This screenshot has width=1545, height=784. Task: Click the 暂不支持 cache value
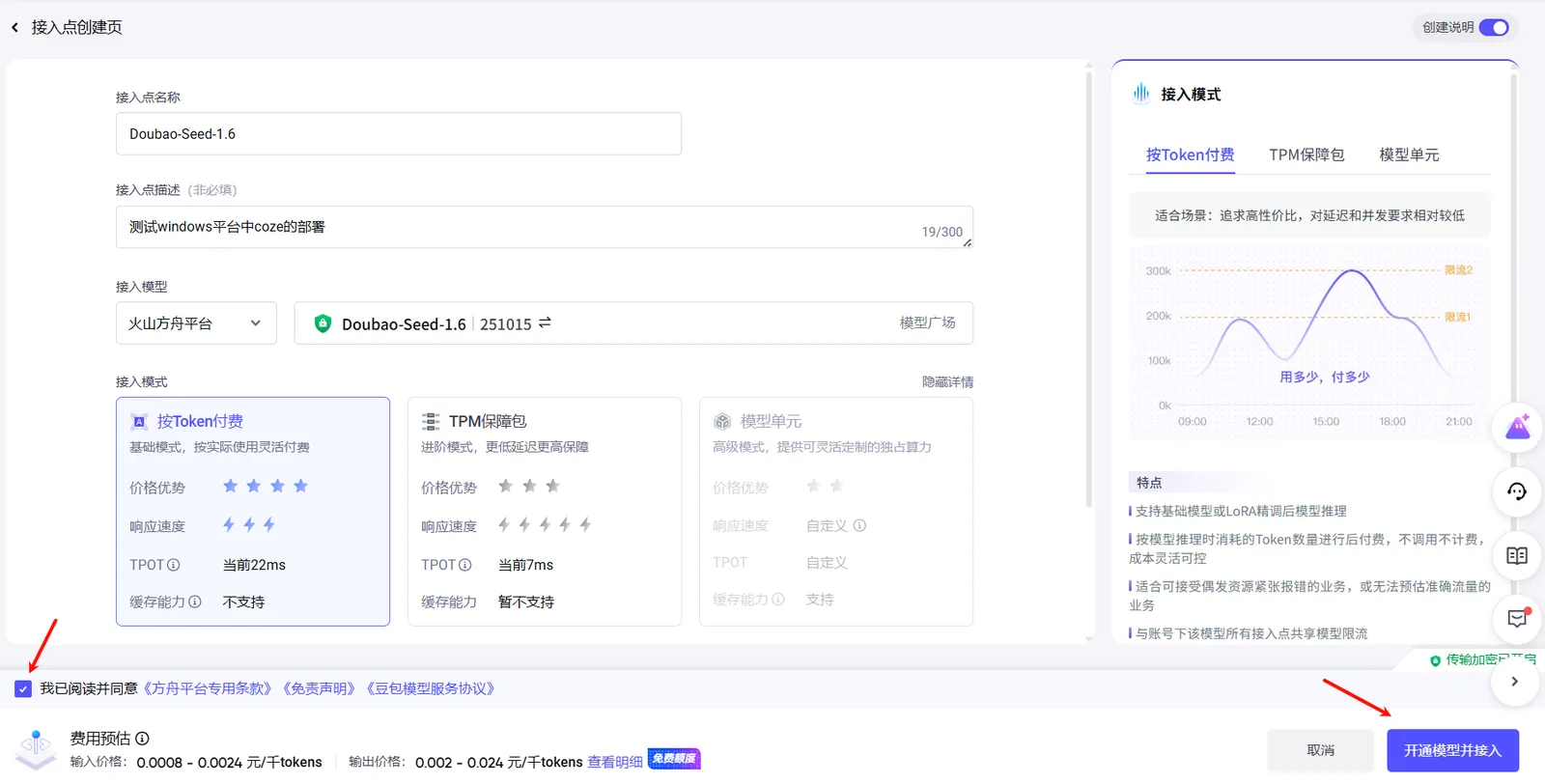pos(526,602)
